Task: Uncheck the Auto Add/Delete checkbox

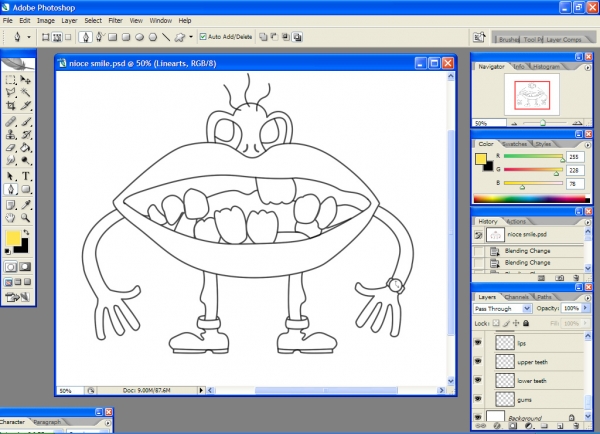Action: click(203, 37)
